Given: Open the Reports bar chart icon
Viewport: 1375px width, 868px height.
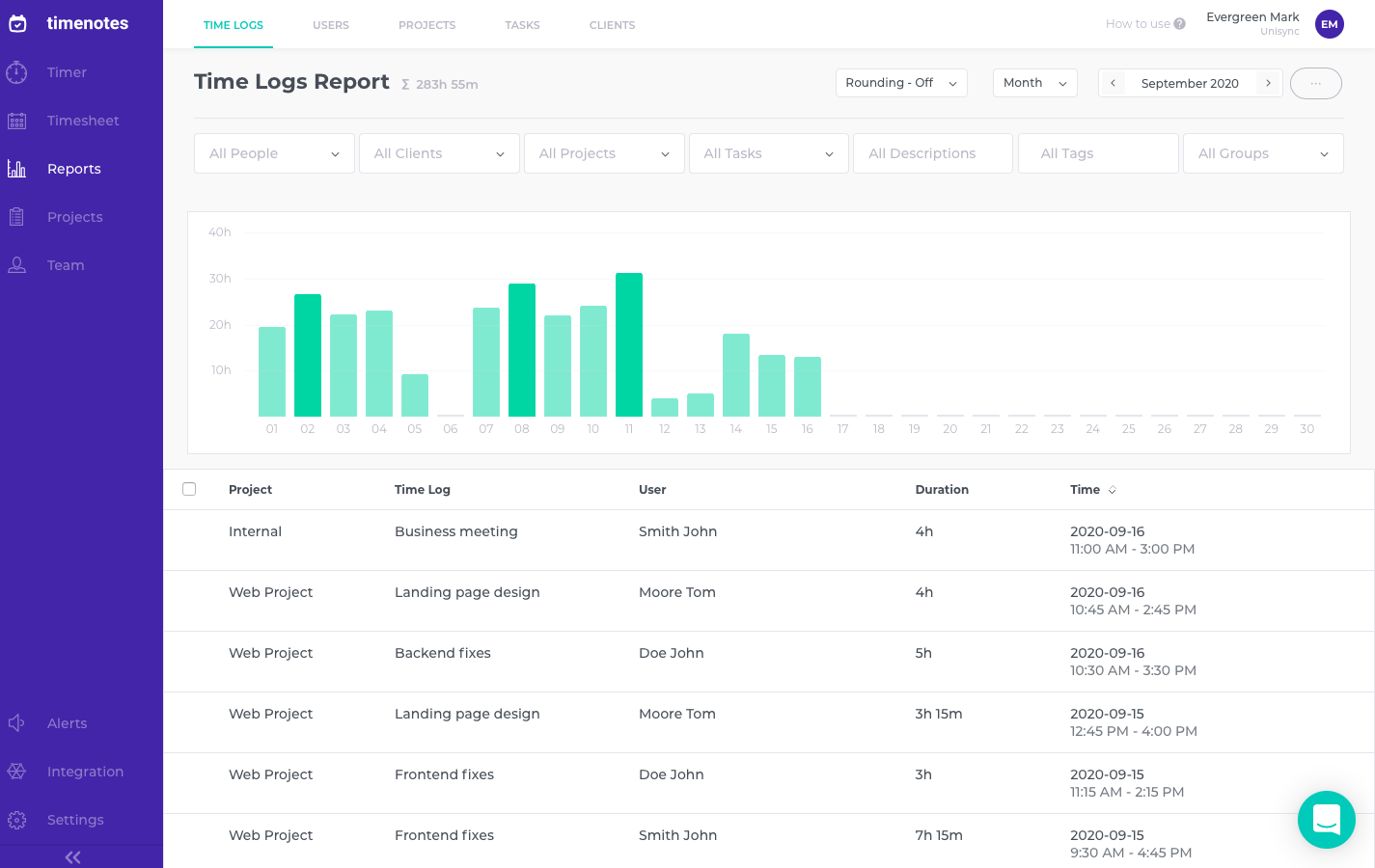Looking at the screenshot, I should (16, 169).
